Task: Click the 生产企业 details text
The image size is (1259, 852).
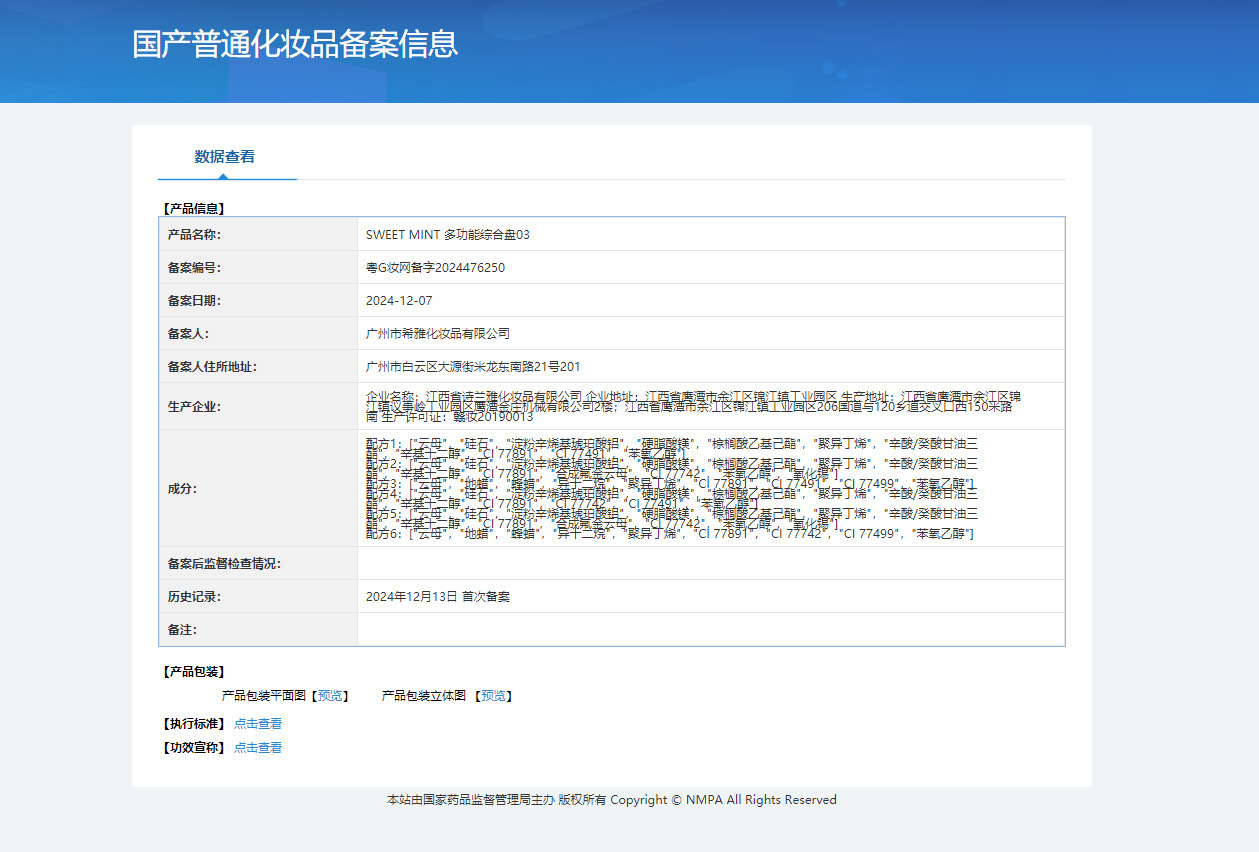Action: 694,406
